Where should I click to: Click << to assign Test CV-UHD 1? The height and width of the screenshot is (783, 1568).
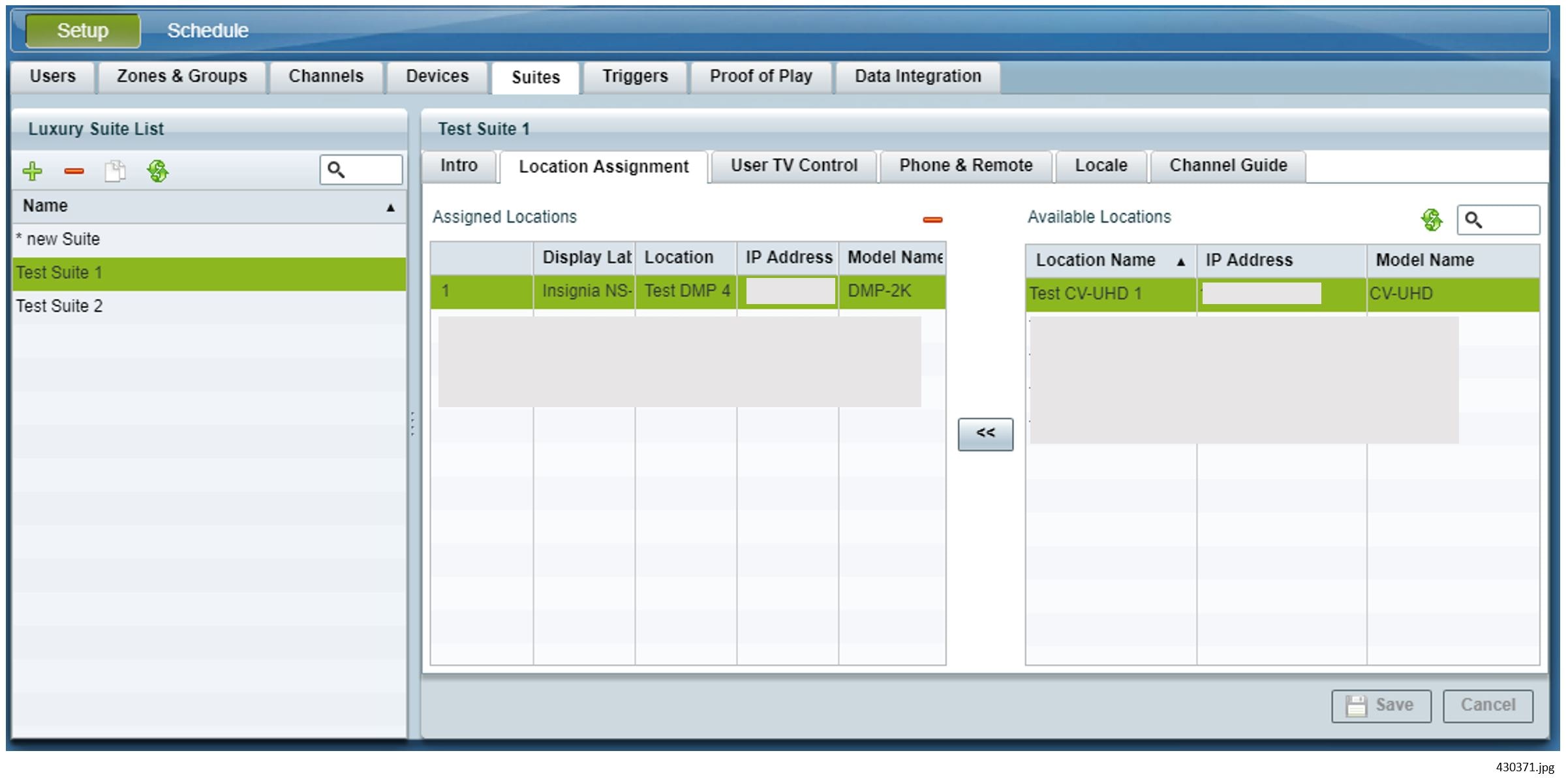985,433
